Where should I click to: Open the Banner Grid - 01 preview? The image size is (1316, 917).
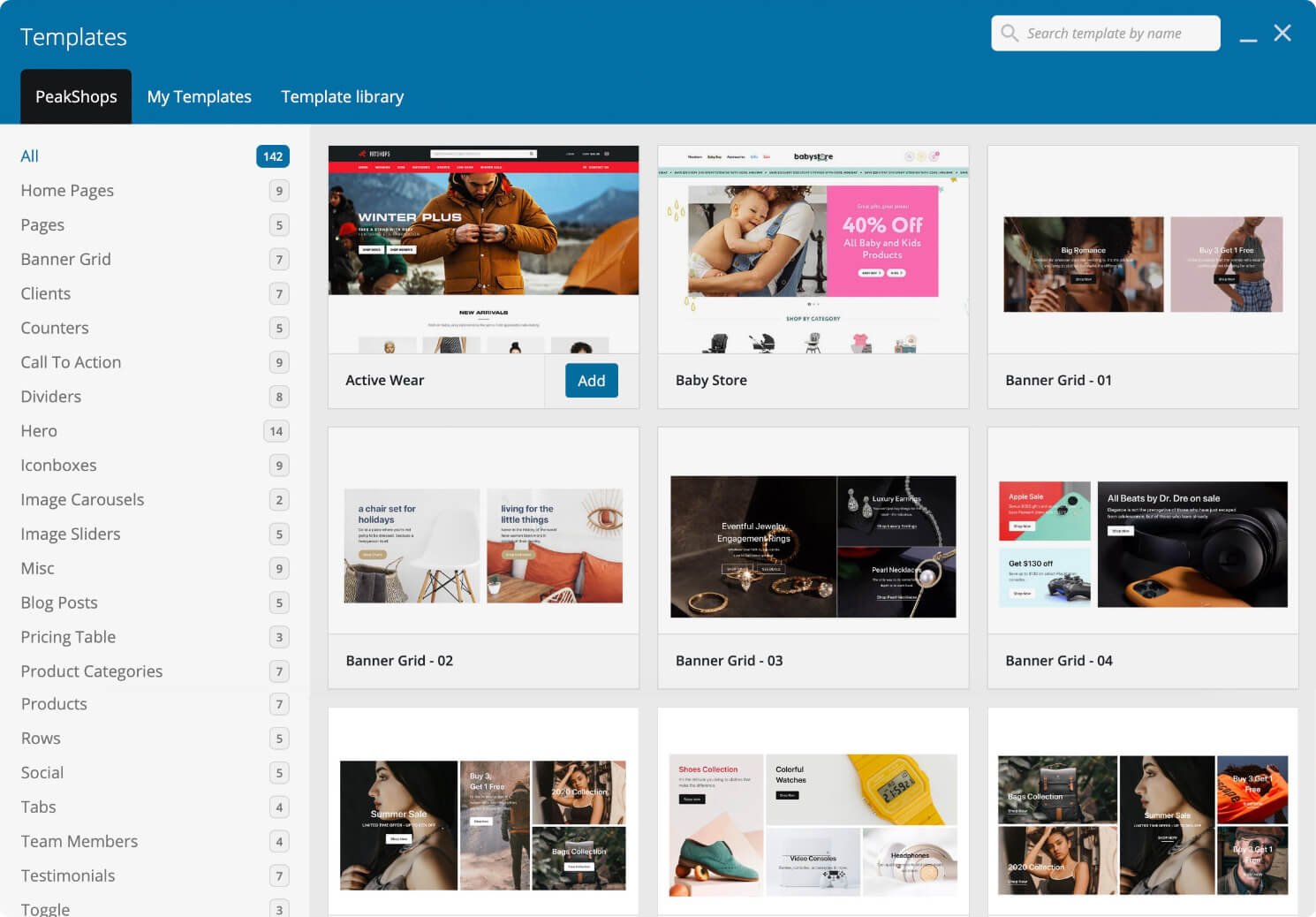click(x=1142, y=264)
